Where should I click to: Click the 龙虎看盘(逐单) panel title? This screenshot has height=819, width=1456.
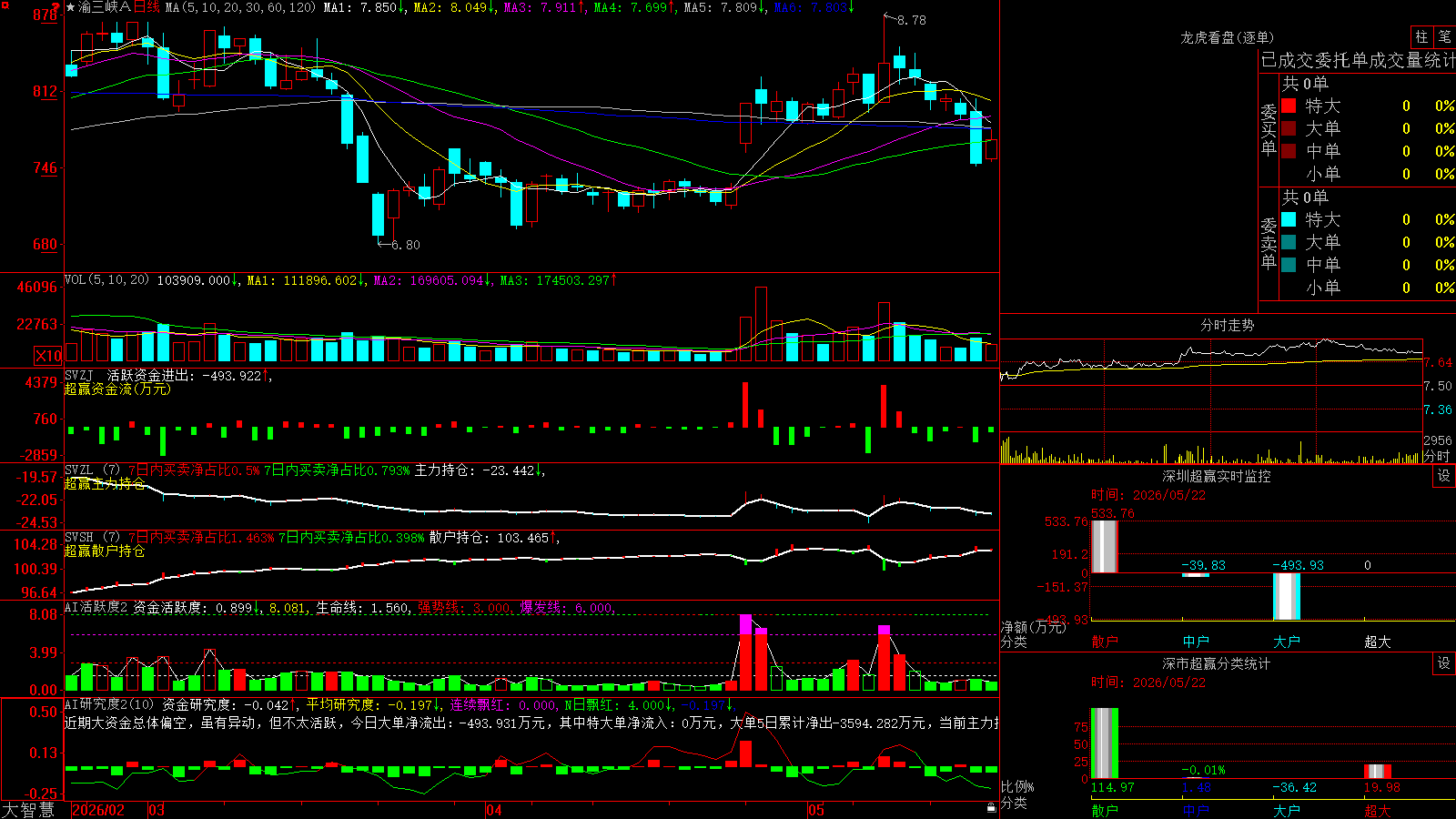pos(1227,37)
